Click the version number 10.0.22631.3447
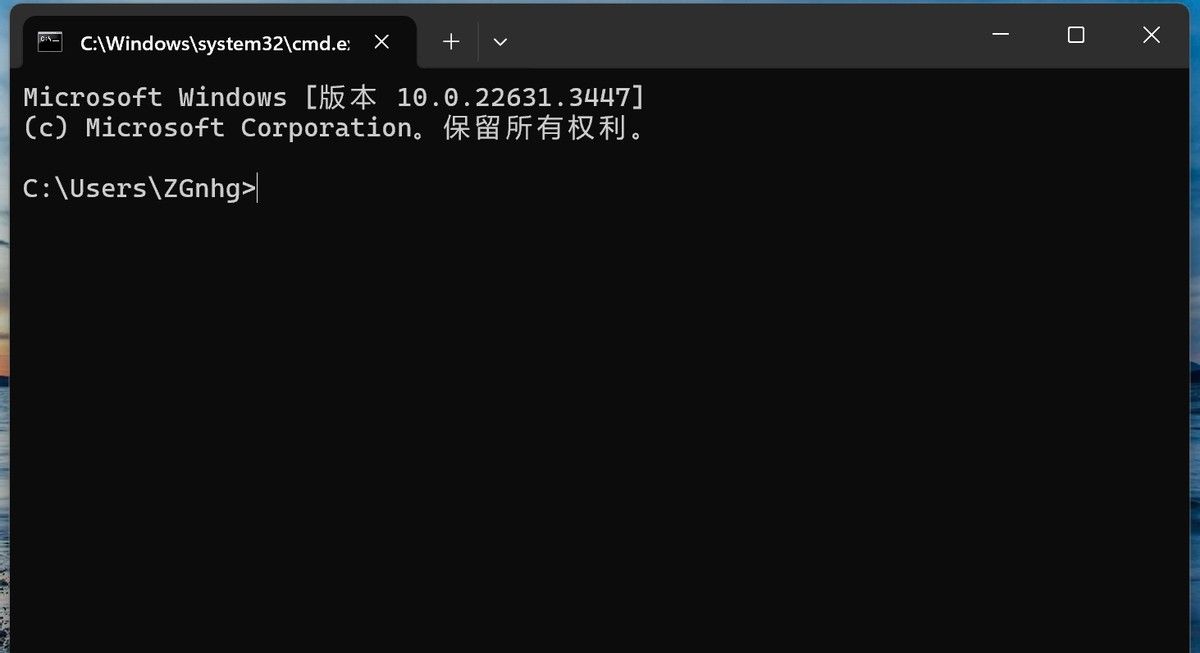 [514, 98]
